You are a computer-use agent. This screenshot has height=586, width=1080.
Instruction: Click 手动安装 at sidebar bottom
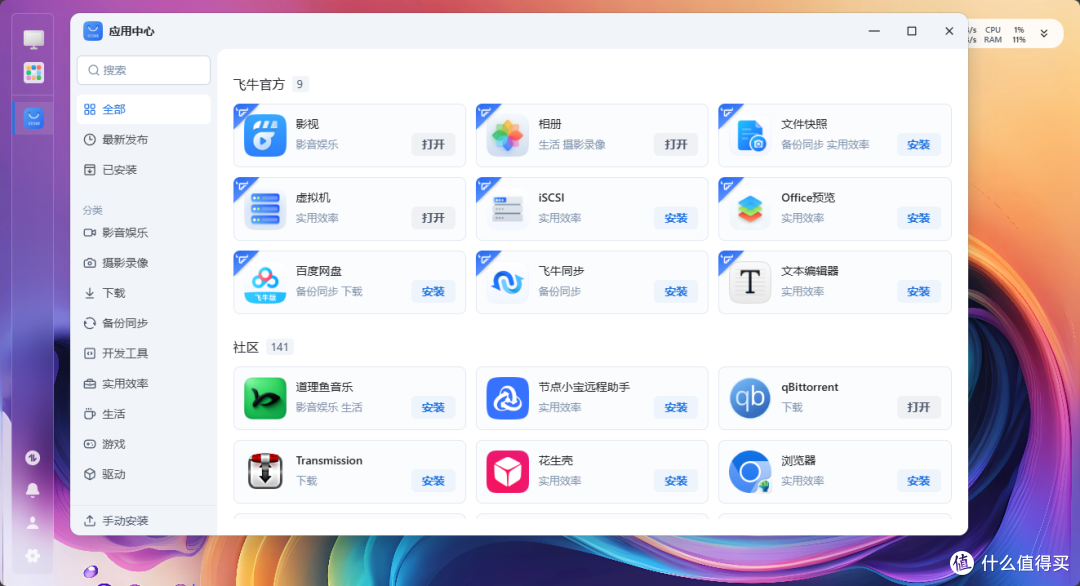click(143, 521)
